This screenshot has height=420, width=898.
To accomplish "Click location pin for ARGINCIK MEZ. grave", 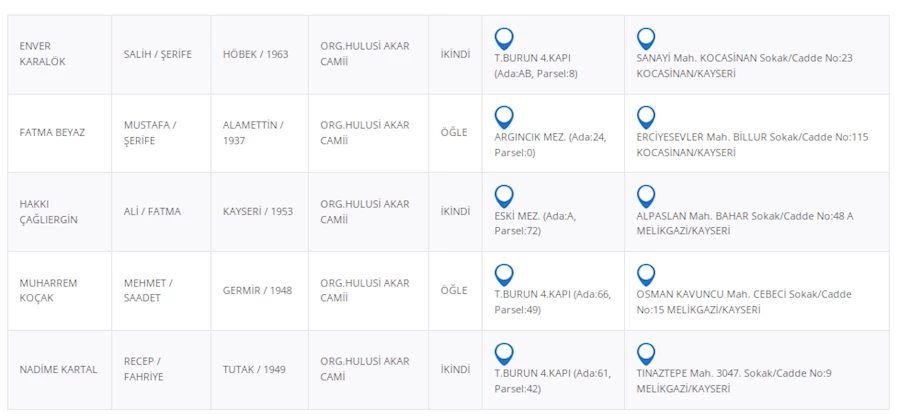I will pyautogui.click(x=504, y=117).
